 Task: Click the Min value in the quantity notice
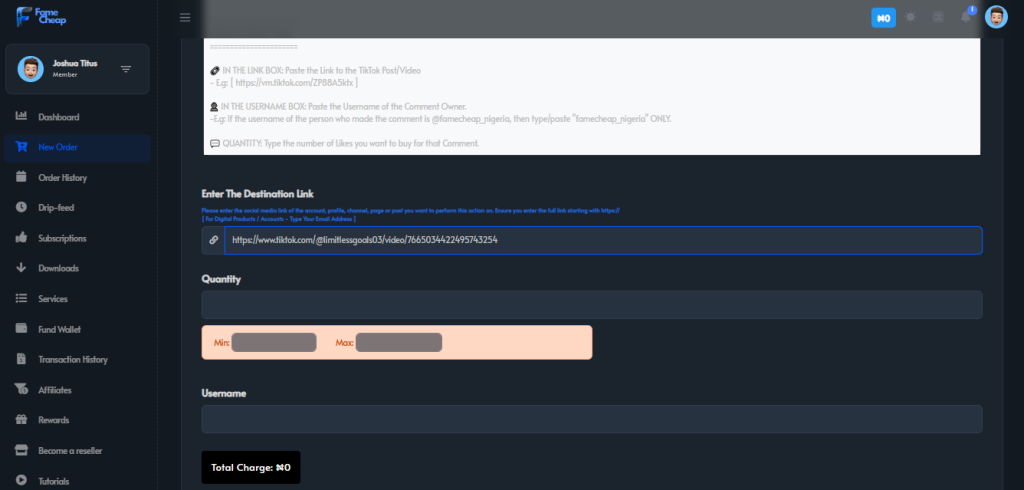[x=274, y=342]
